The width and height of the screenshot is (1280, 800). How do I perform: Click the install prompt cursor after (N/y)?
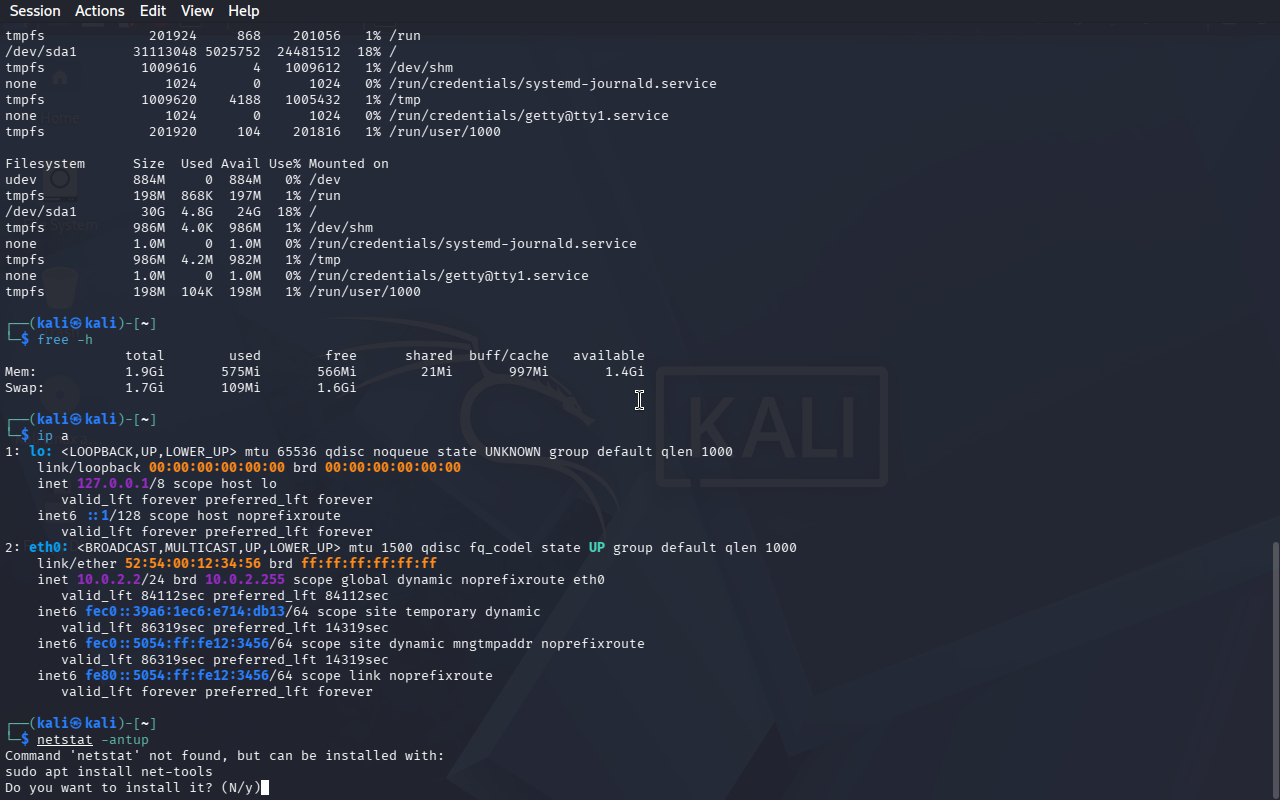click(264, 788)
